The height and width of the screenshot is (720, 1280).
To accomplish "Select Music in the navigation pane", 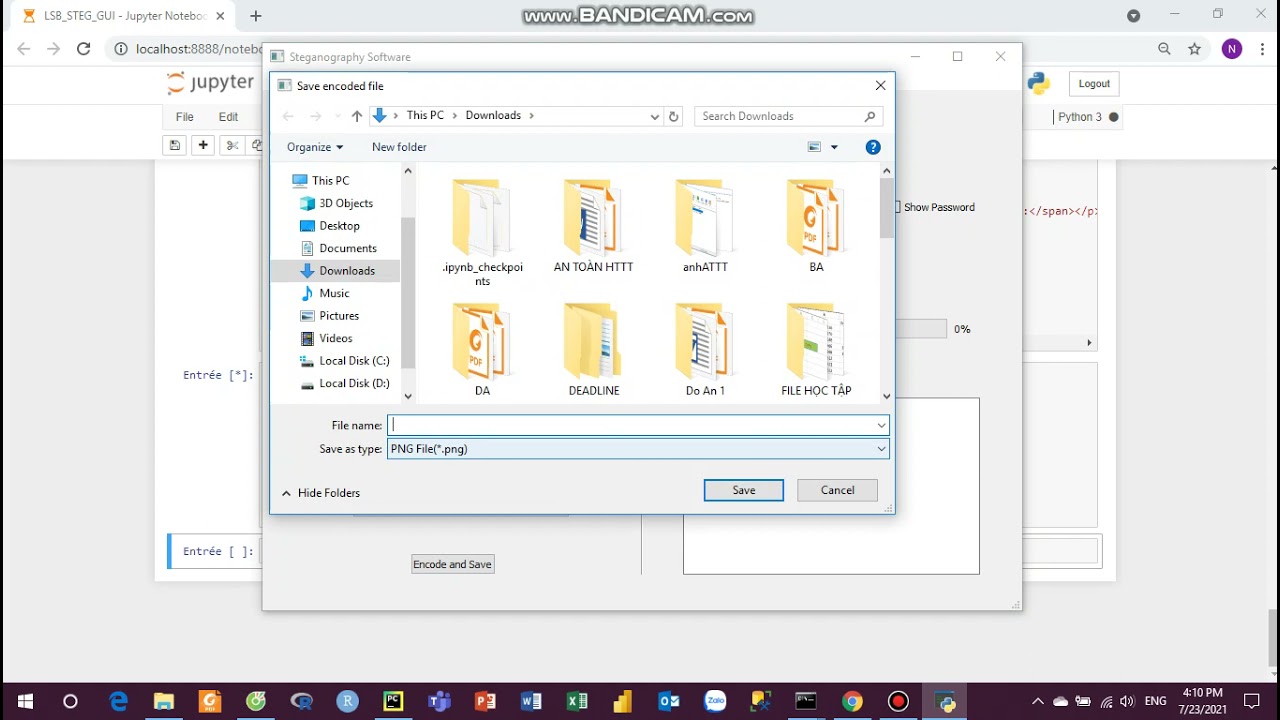I will 334,293.
